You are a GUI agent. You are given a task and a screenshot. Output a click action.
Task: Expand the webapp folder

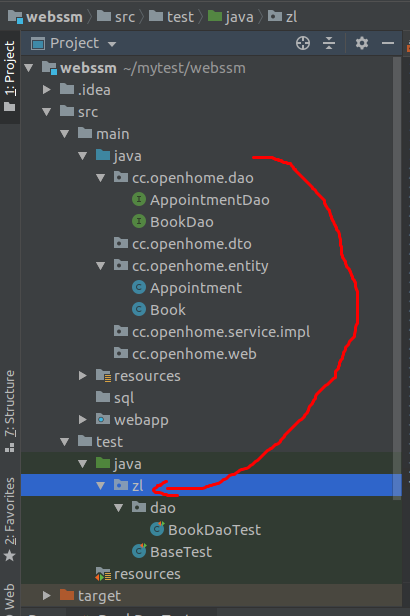tap(83, 420)
